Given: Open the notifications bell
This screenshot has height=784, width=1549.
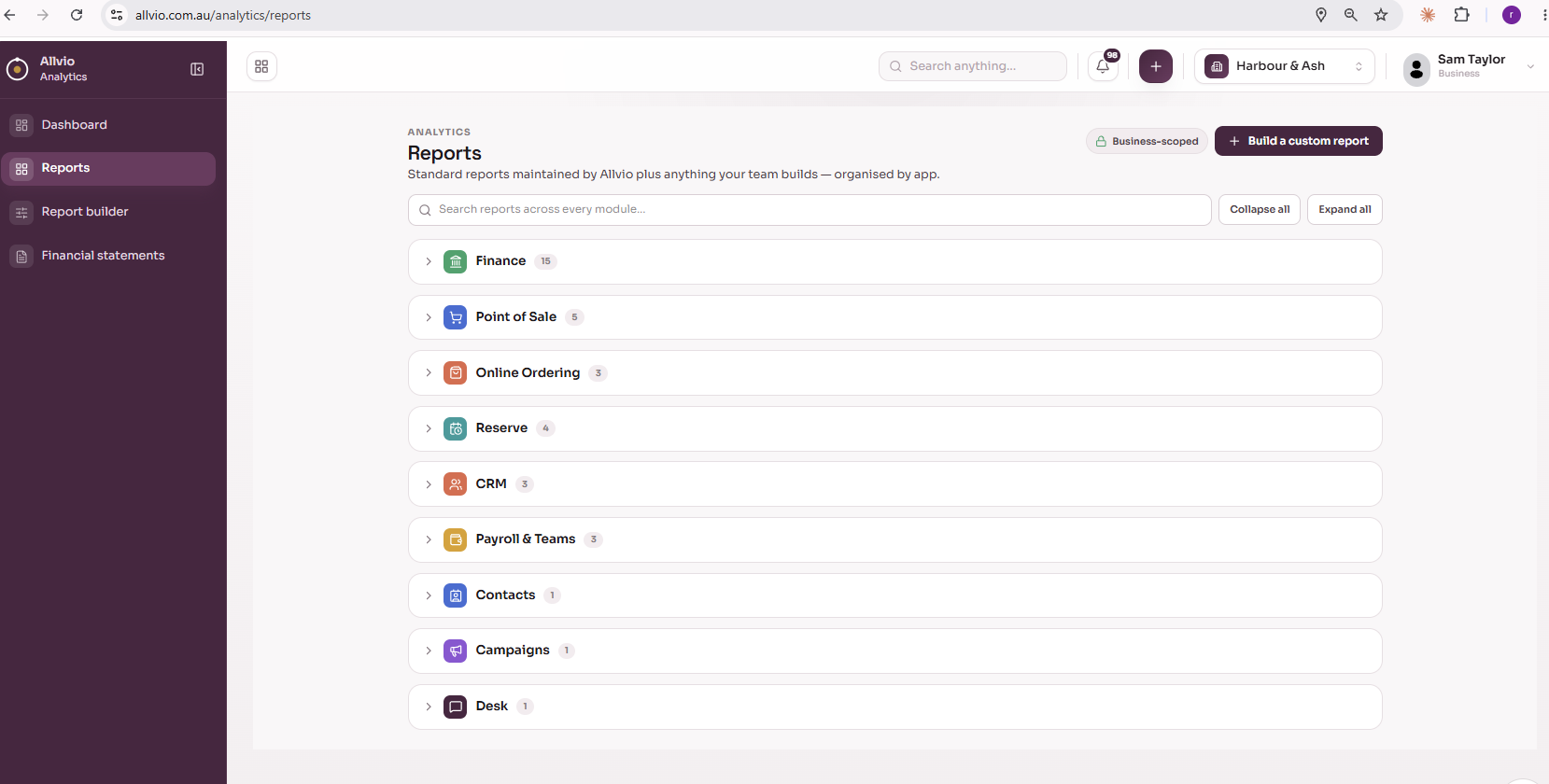Looking at the screenshot, I should coord(1103,66).
